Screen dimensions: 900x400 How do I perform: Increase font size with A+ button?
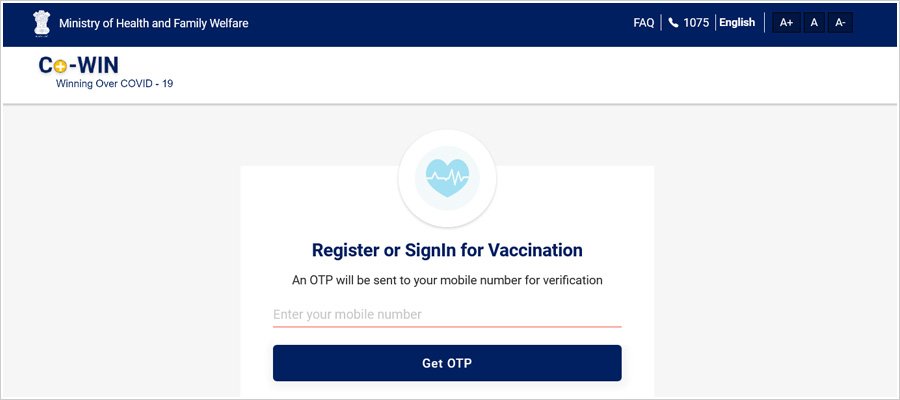click(x=786, y=23)
